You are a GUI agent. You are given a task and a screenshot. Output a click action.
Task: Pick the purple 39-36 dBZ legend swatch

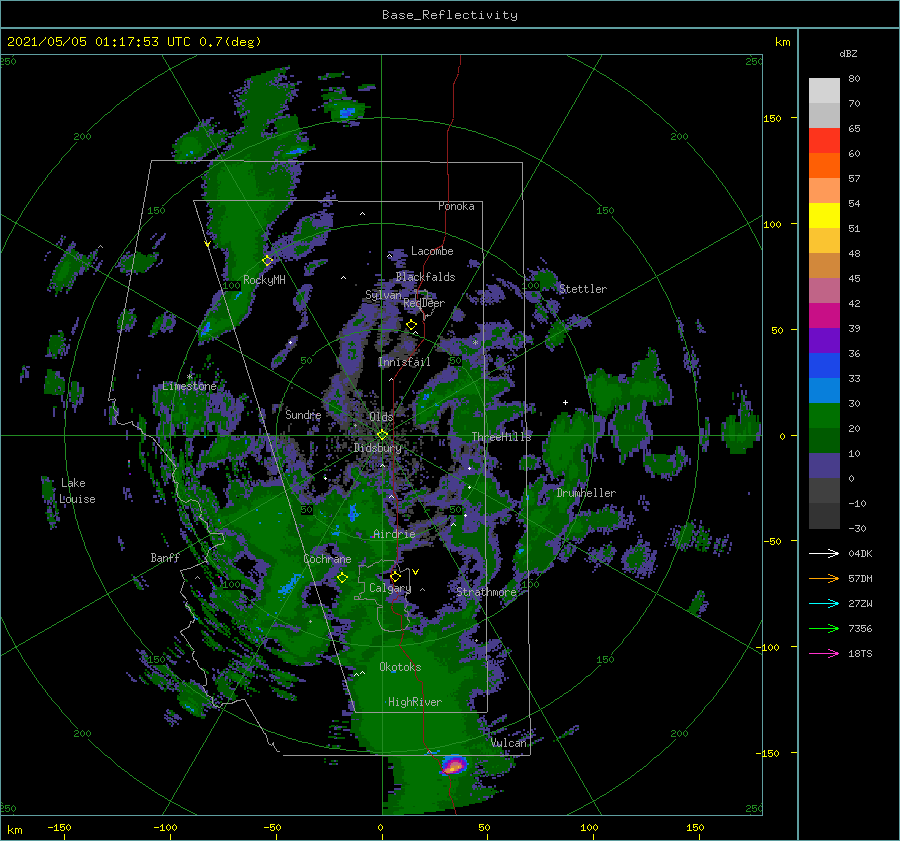coord(824,340)
